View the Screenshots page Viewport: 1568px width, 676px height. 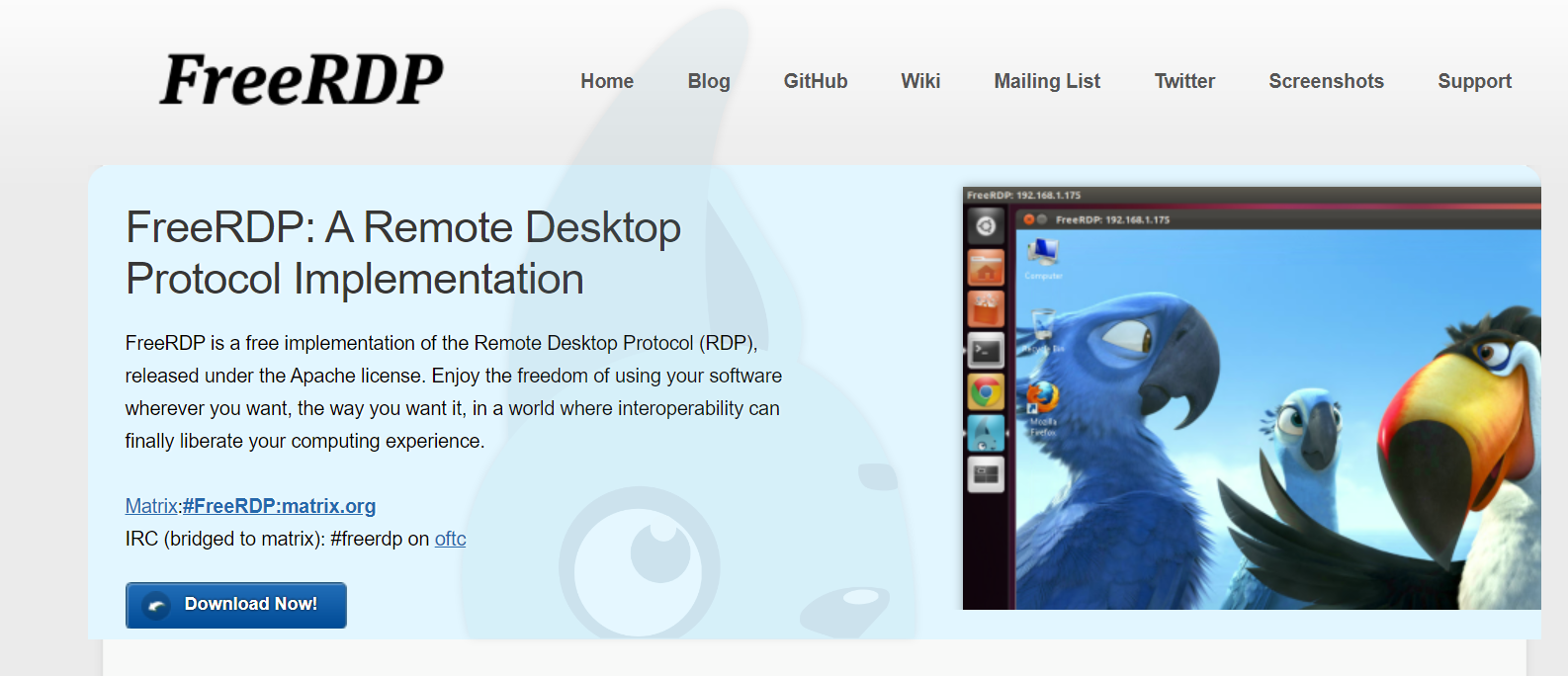[1326, 81]
